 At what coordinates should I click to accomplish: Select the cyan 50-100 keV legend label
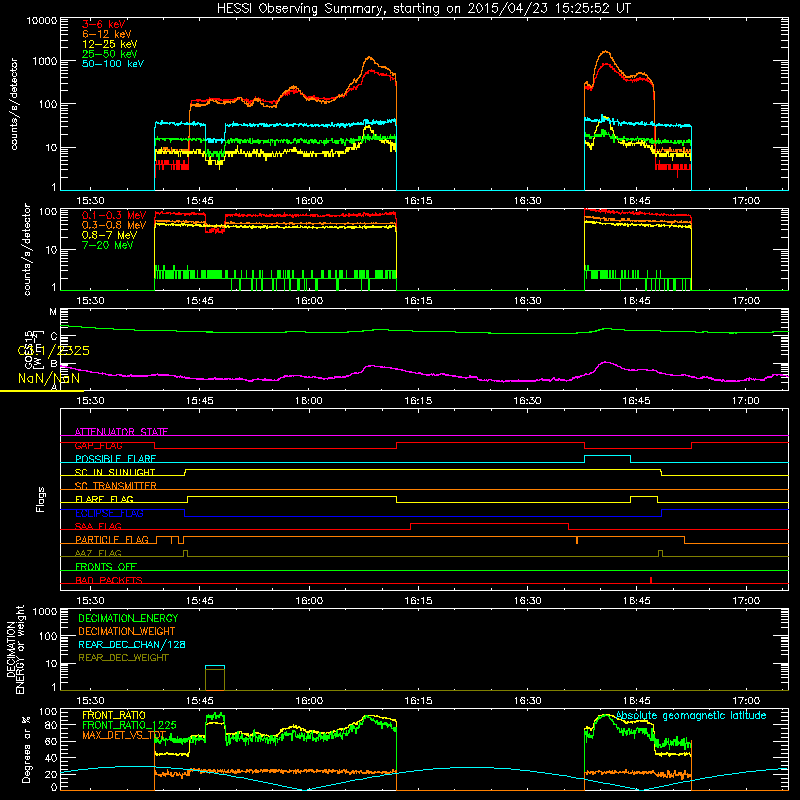click(113, 63)
